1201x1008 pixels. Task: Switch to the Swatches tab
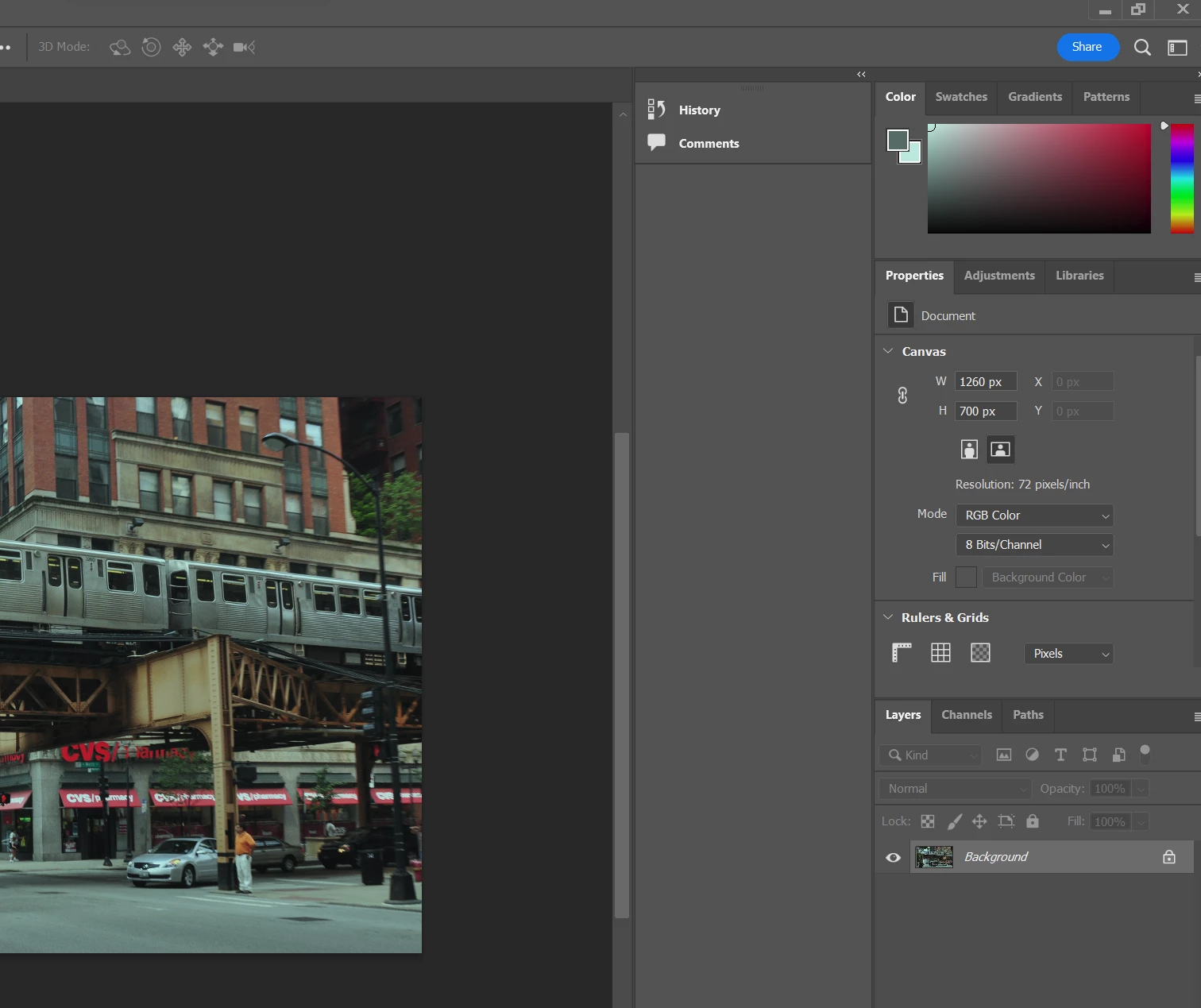click(x=961, y=97)
